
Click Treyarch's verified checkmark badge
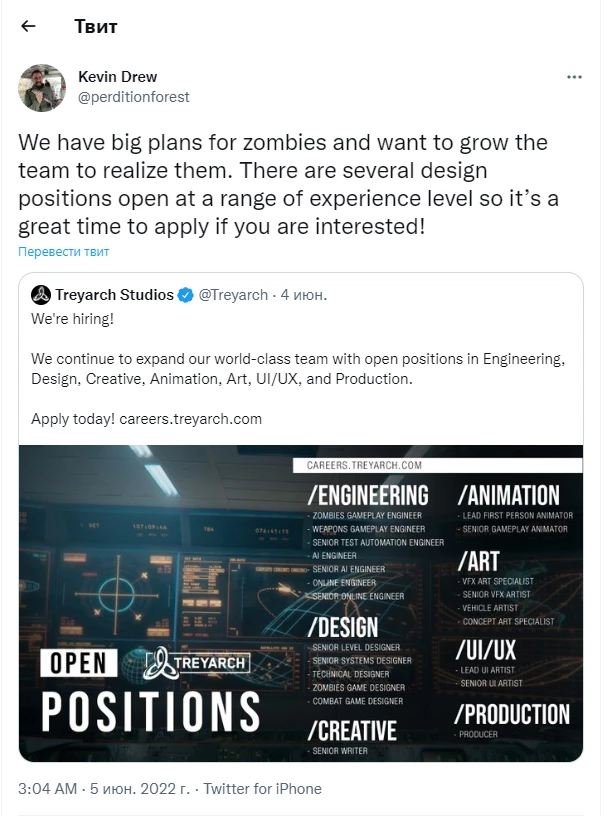click(x=186, y=293)
